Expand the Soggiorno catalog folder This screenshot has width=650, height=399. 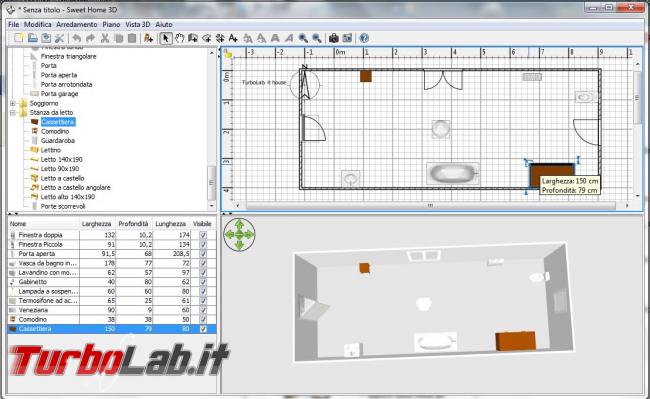click(x=13, y=103)
